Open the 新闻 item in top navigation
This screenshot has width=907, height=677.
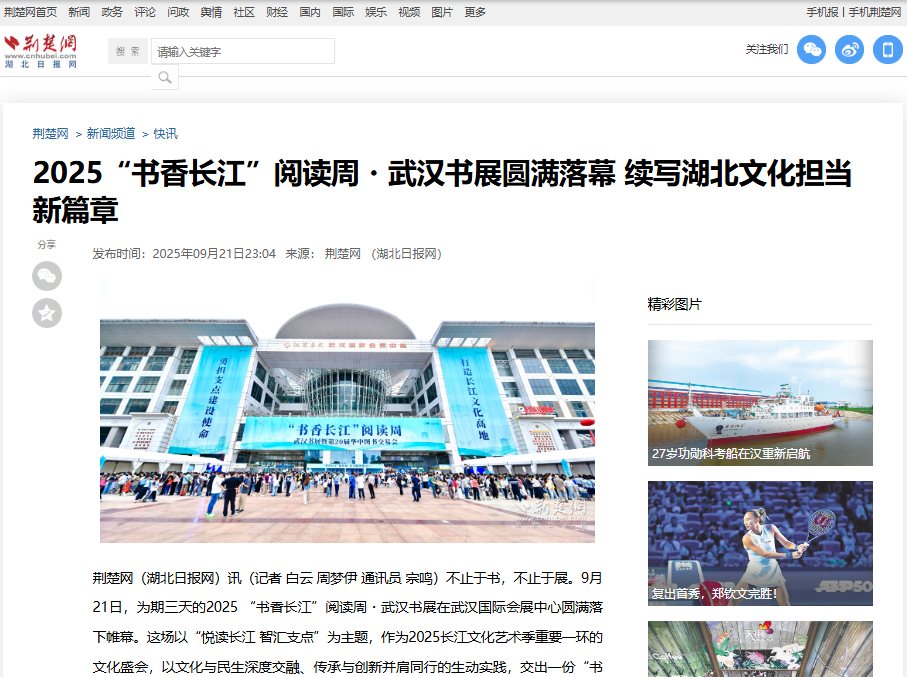click(79, 12)
